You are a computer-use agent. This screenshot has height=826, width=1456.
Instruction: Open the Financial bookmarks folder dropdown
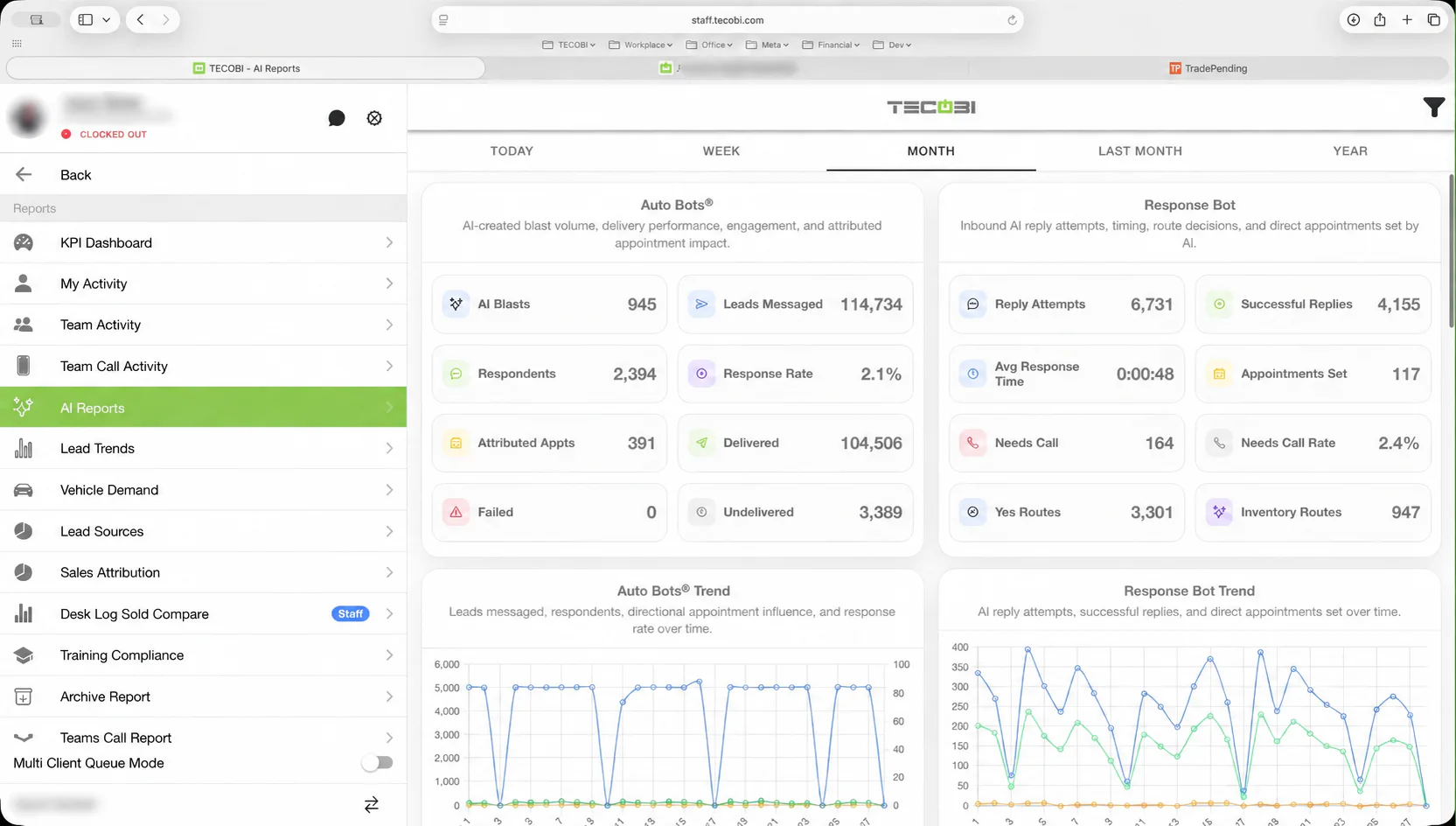pos(831,45)
